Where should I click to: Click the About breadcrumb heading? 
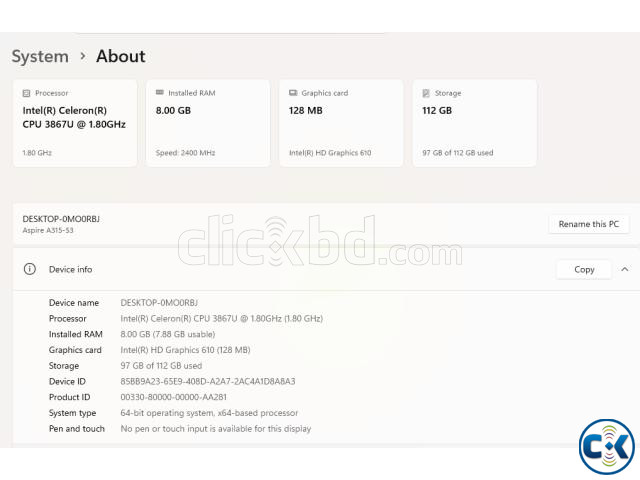[121, 56]
